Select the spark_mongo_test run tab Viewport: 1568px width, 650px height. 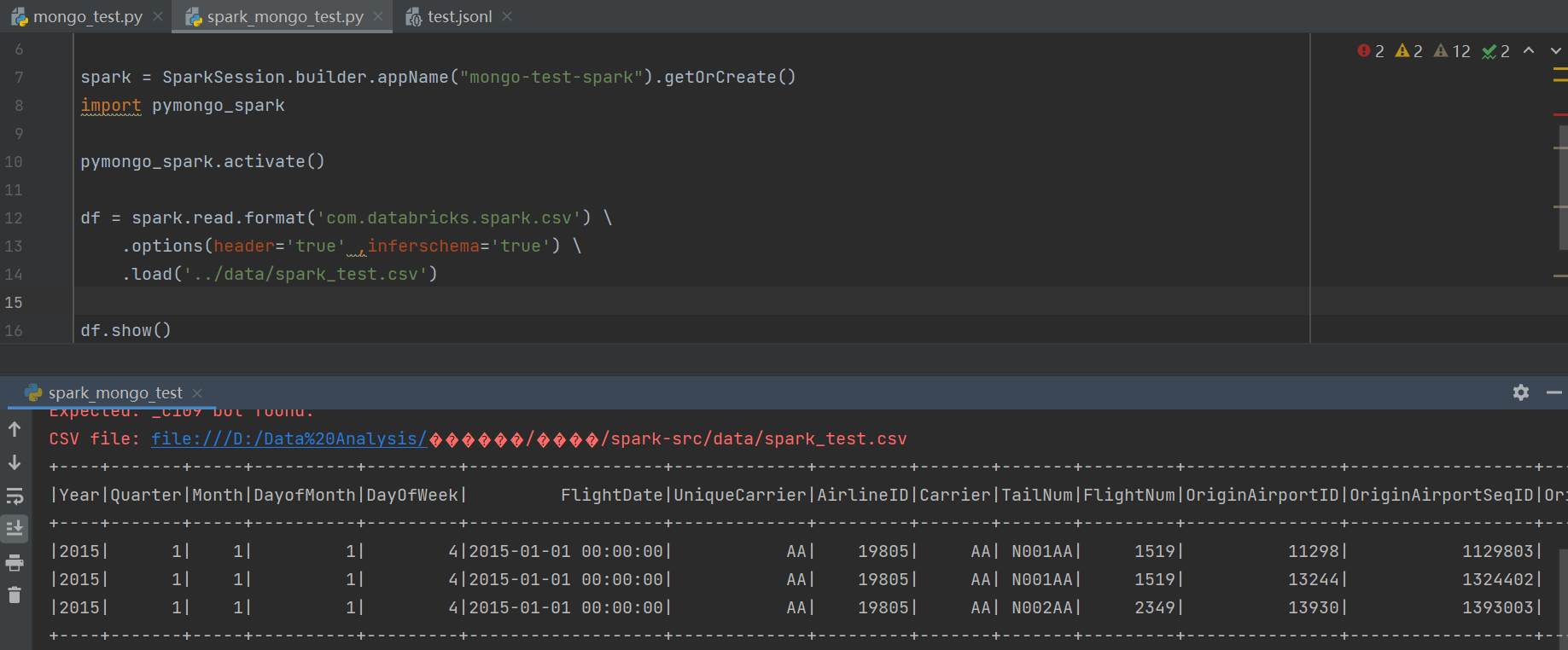[x=114, y=392]
